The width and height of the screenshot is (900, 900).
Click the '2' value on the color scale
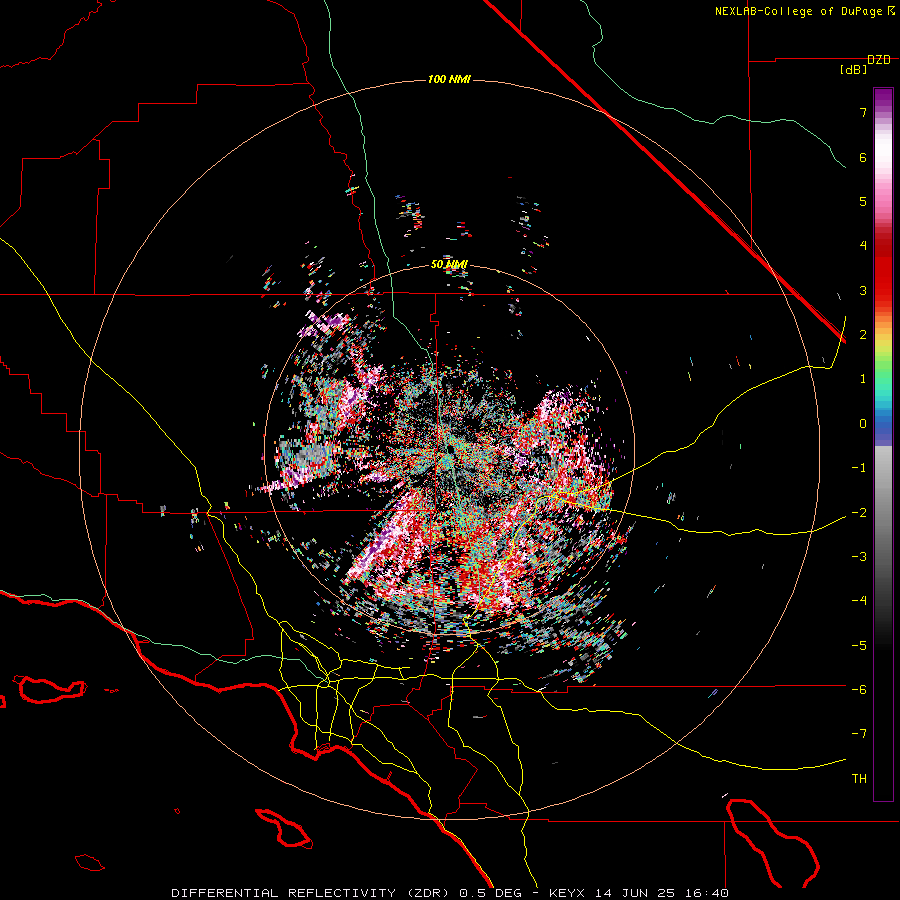pyautogui.click(x=863, y=335)
